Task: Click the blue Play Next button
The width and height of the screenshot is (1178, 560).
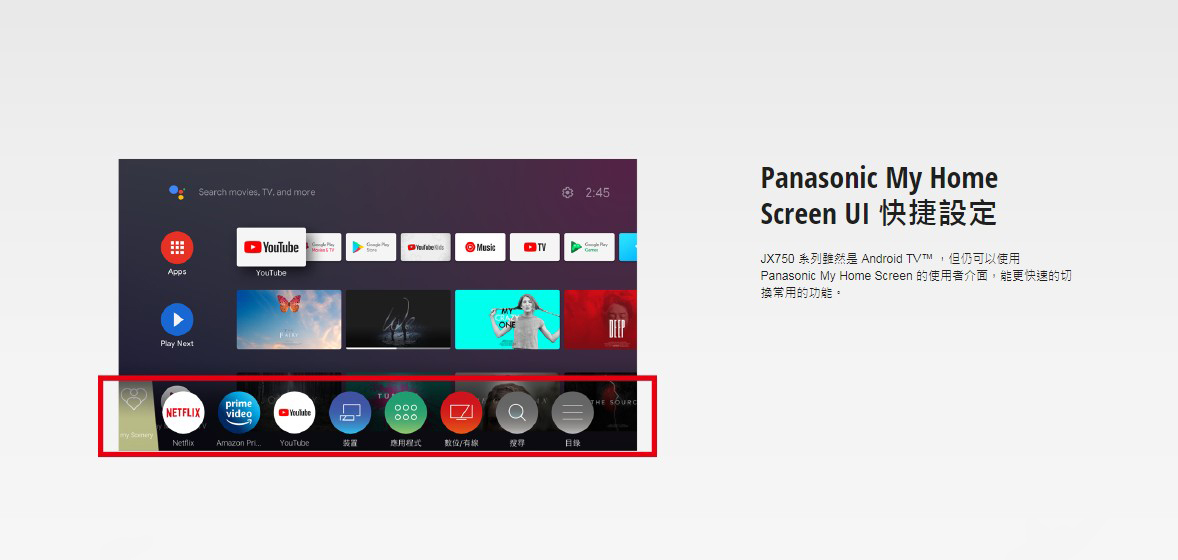Action: tap(177, 319)
